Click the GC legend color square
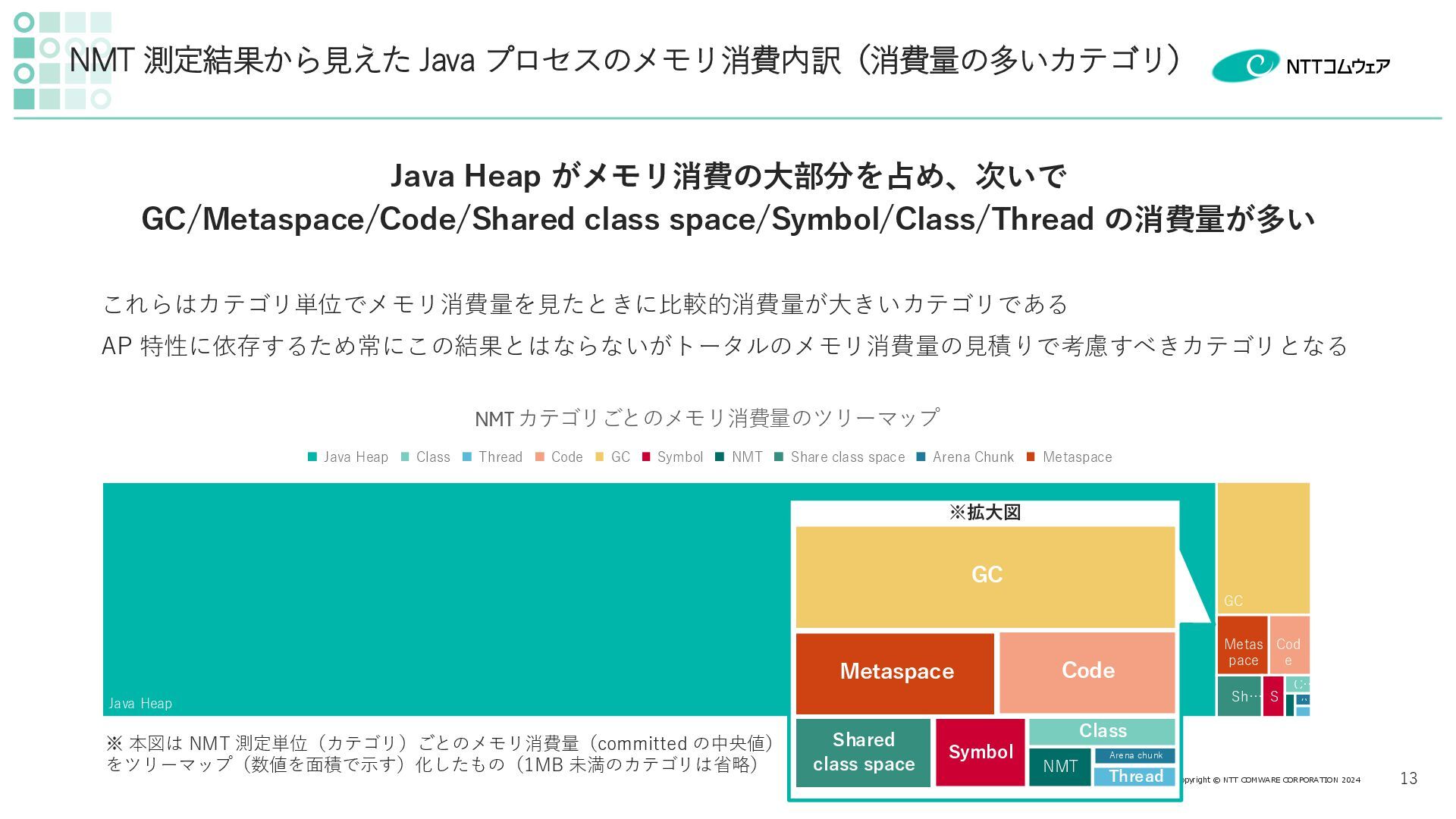The width and height of the screenshot is (1456, 819). 599,457
